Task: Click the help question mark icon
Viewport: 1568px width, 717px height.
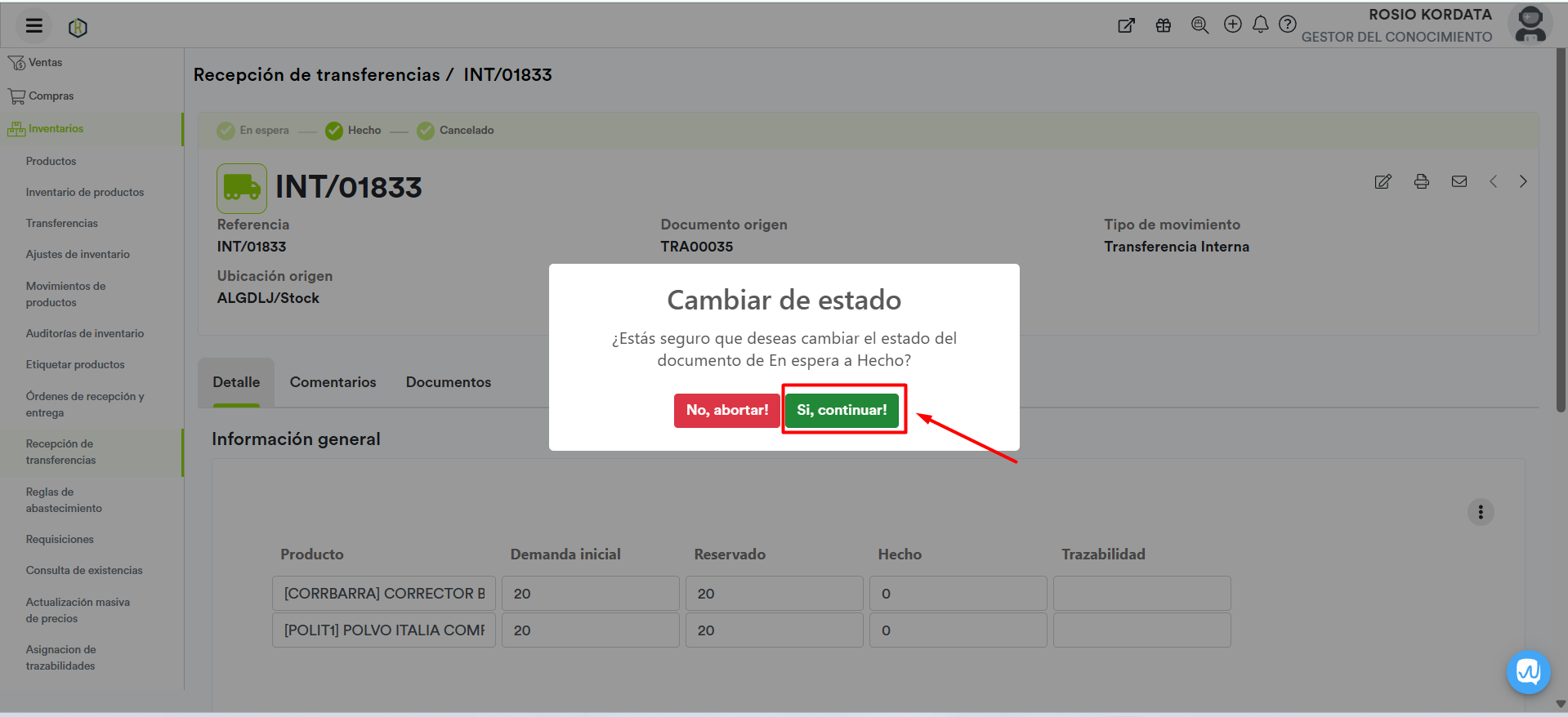Action: 1287,24
